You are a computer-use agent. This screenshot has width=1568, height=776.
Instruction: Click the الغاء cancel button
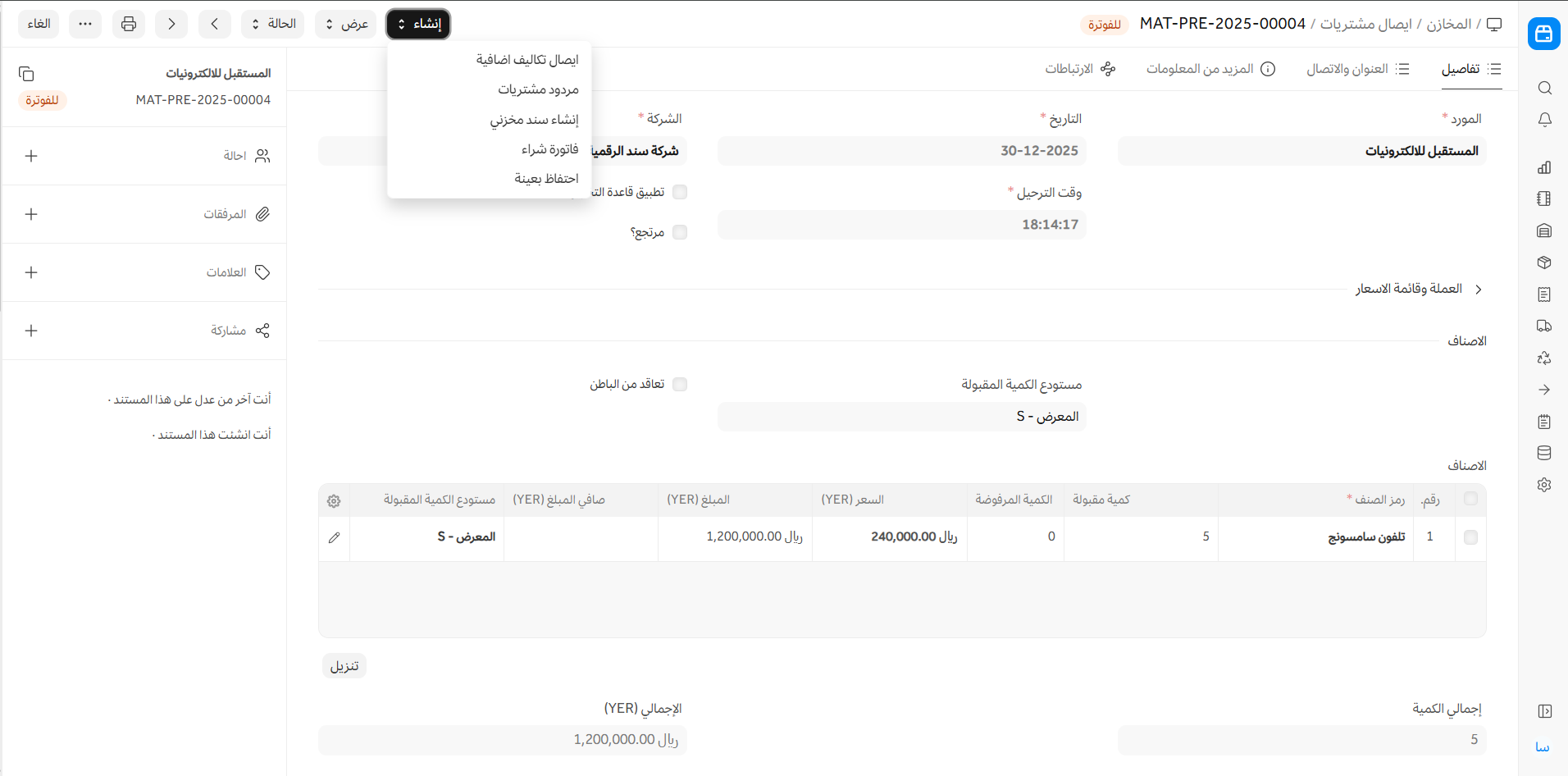39,24
